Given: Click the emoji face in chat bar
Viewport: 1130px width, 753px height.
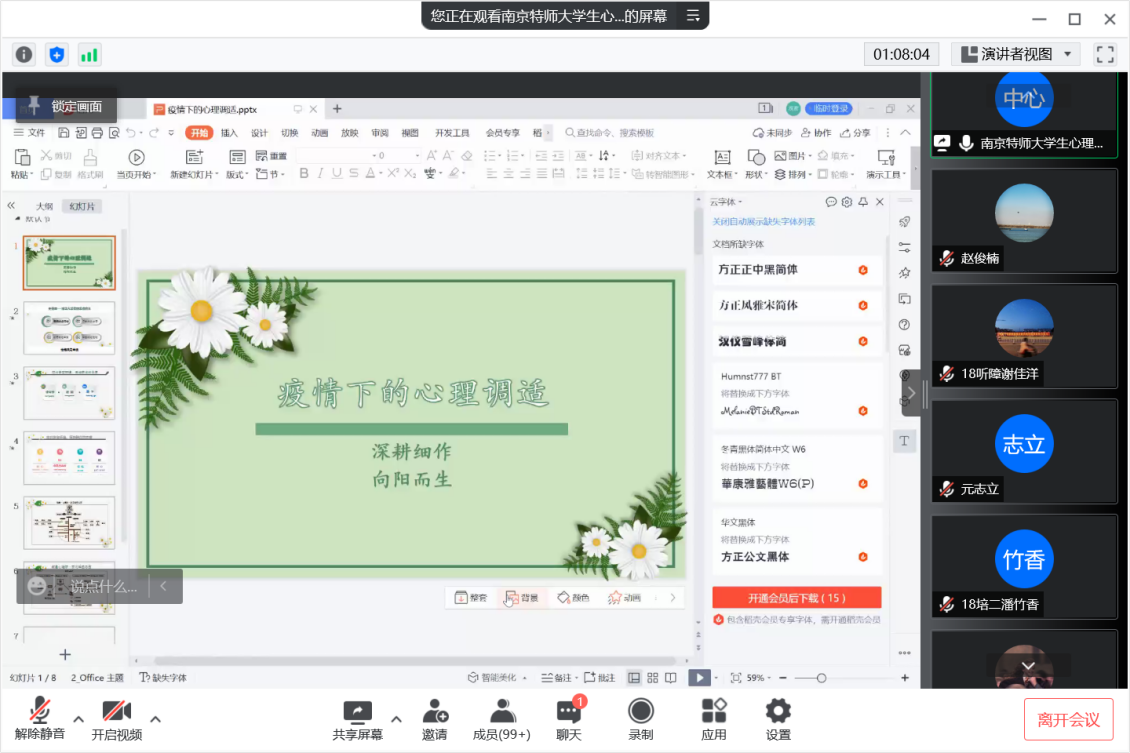Looking at the screenshot, I should pyautogui.click(x=37, y=586).
